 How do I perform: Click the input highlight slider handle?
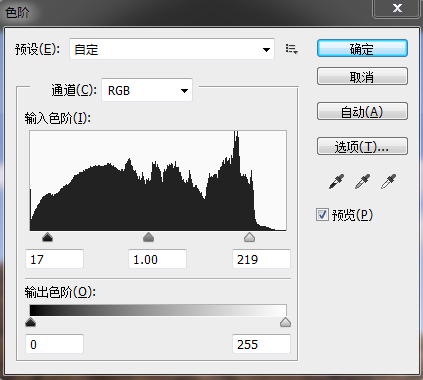click(x=249, y=237)
